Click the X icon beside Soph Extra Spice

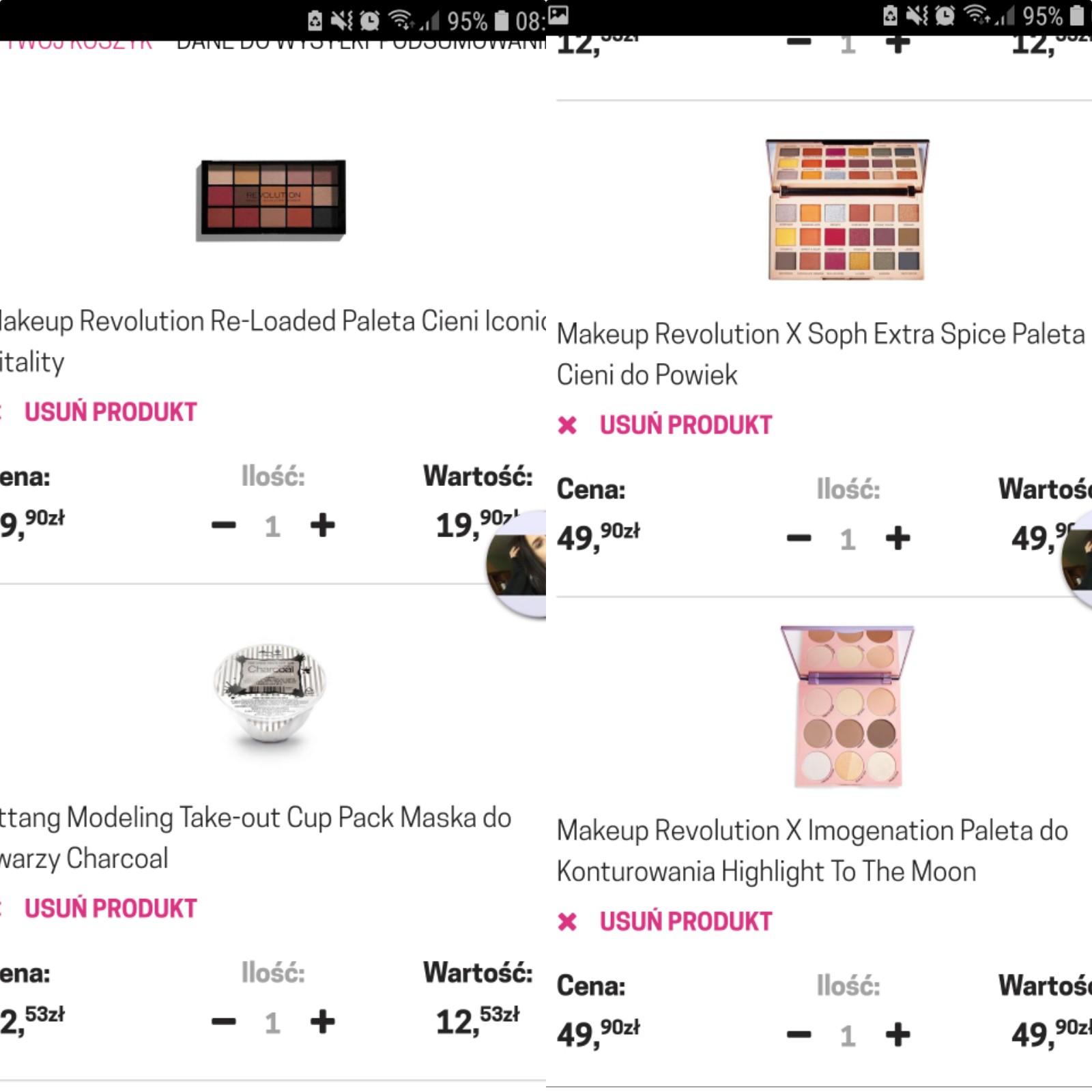tap(567, 426)
